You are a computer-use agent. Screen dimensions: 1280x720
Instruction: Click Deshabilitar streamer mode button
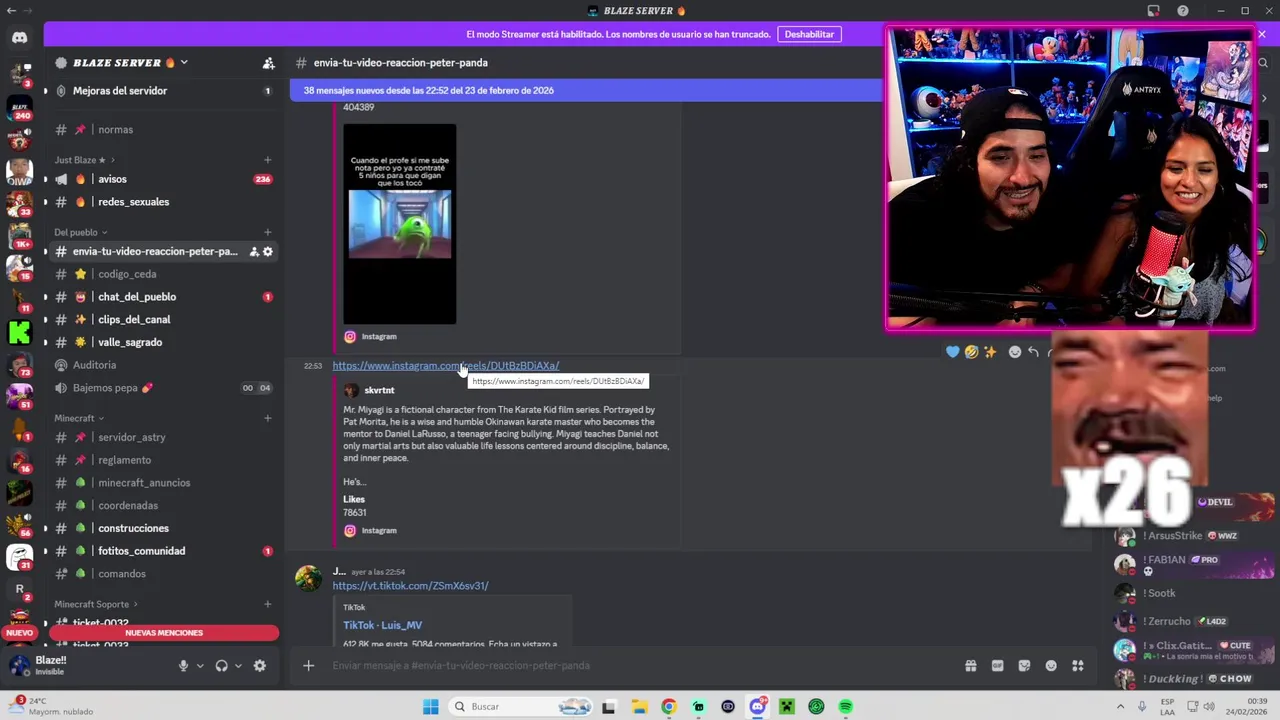point(809,34)
